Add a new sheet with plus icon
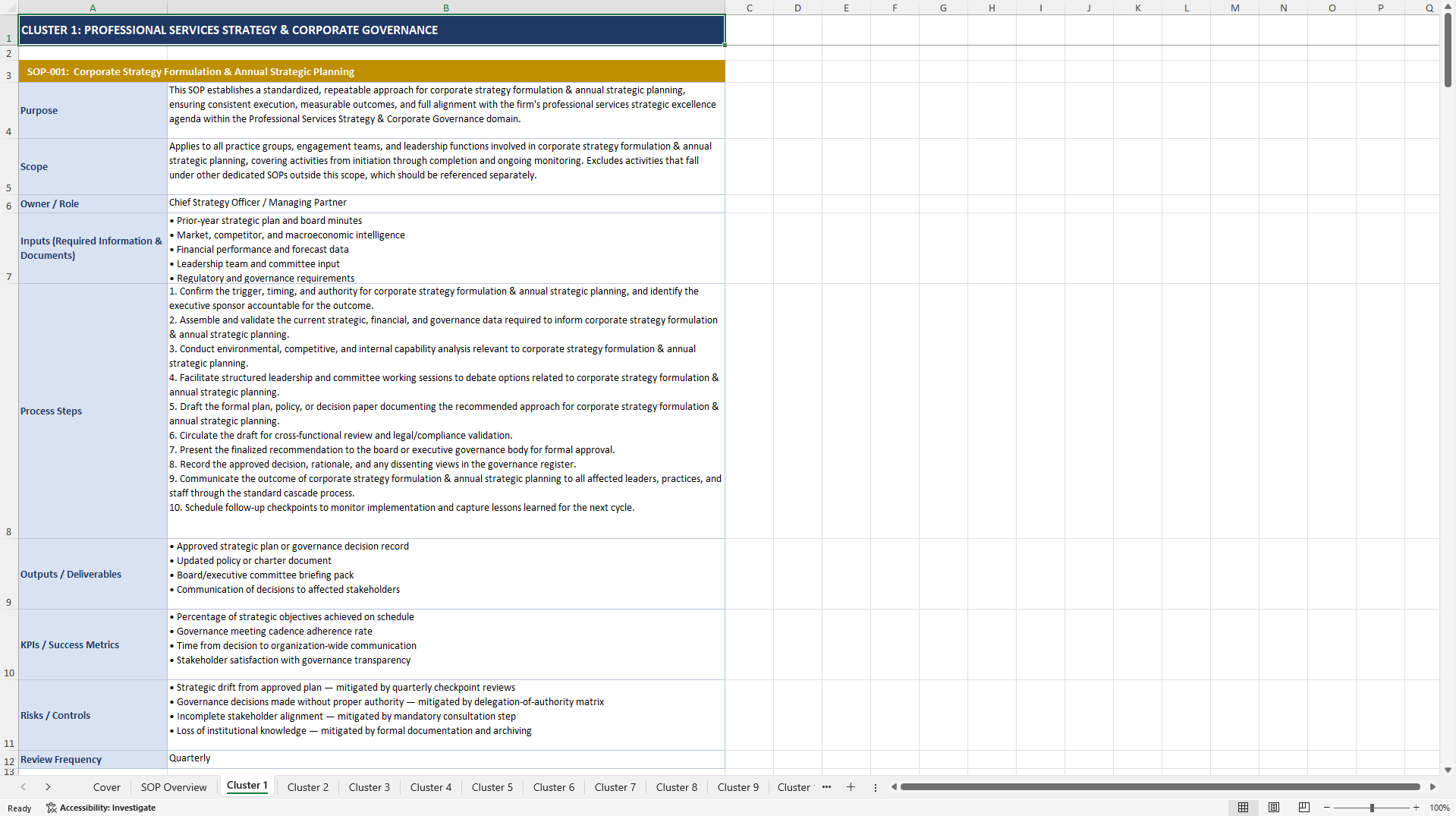This screenshot has height=816, width=1456. tap(851, 787)
